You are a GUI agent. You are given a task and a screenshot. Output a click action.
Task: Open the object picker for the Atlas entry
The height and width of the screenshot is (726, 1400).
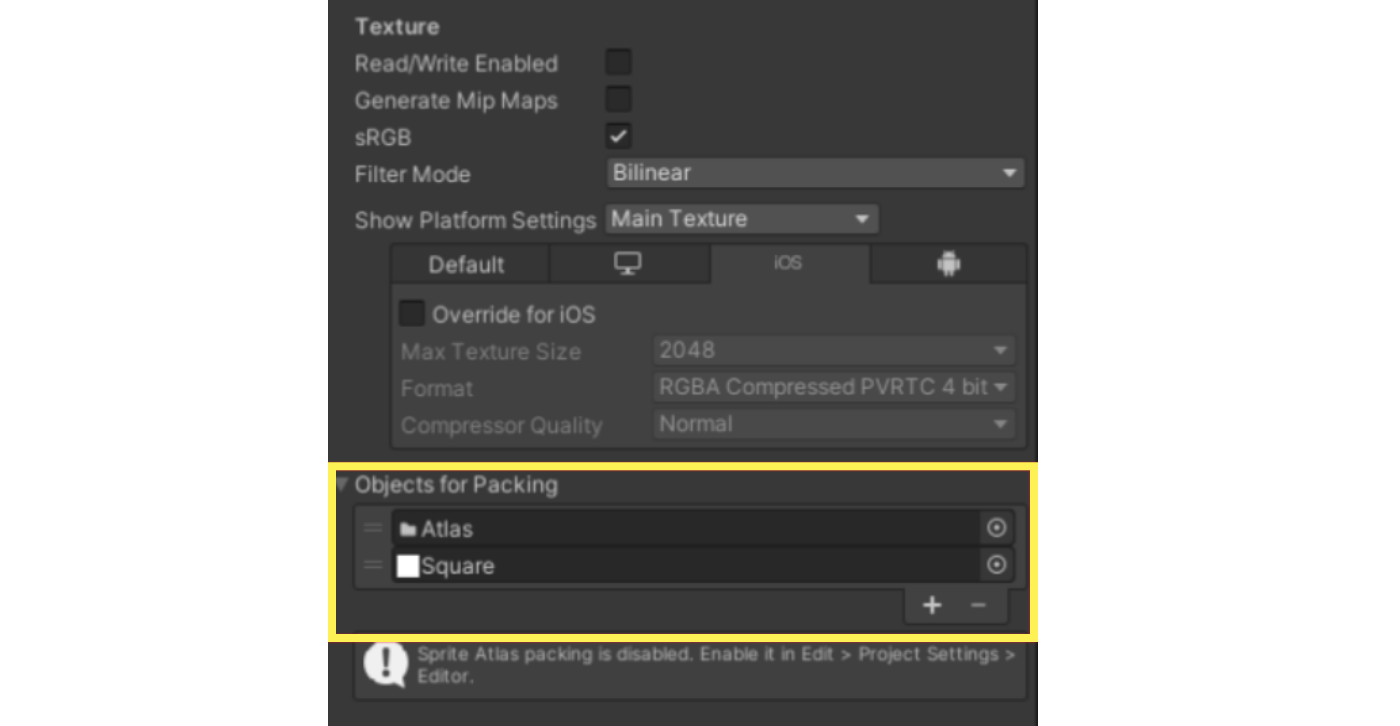pos(996,528)
